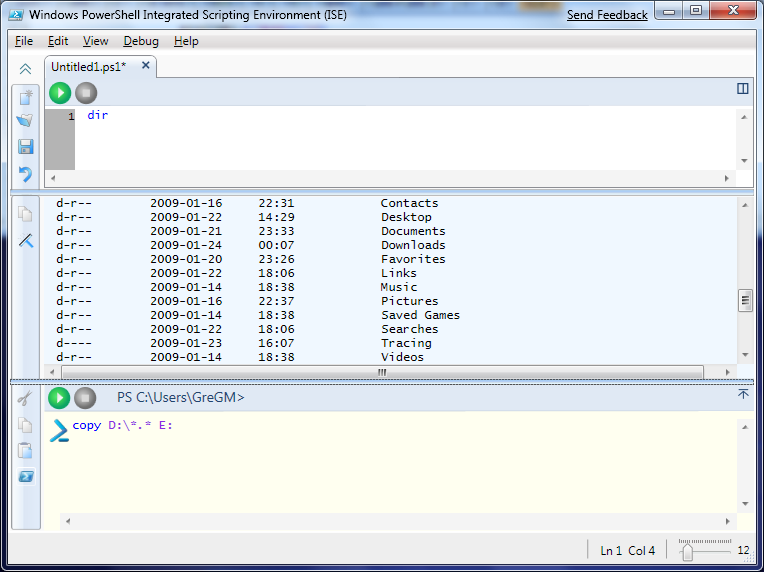
Task: Move command pane up with arrow icon
Action: tap(743, 394)
